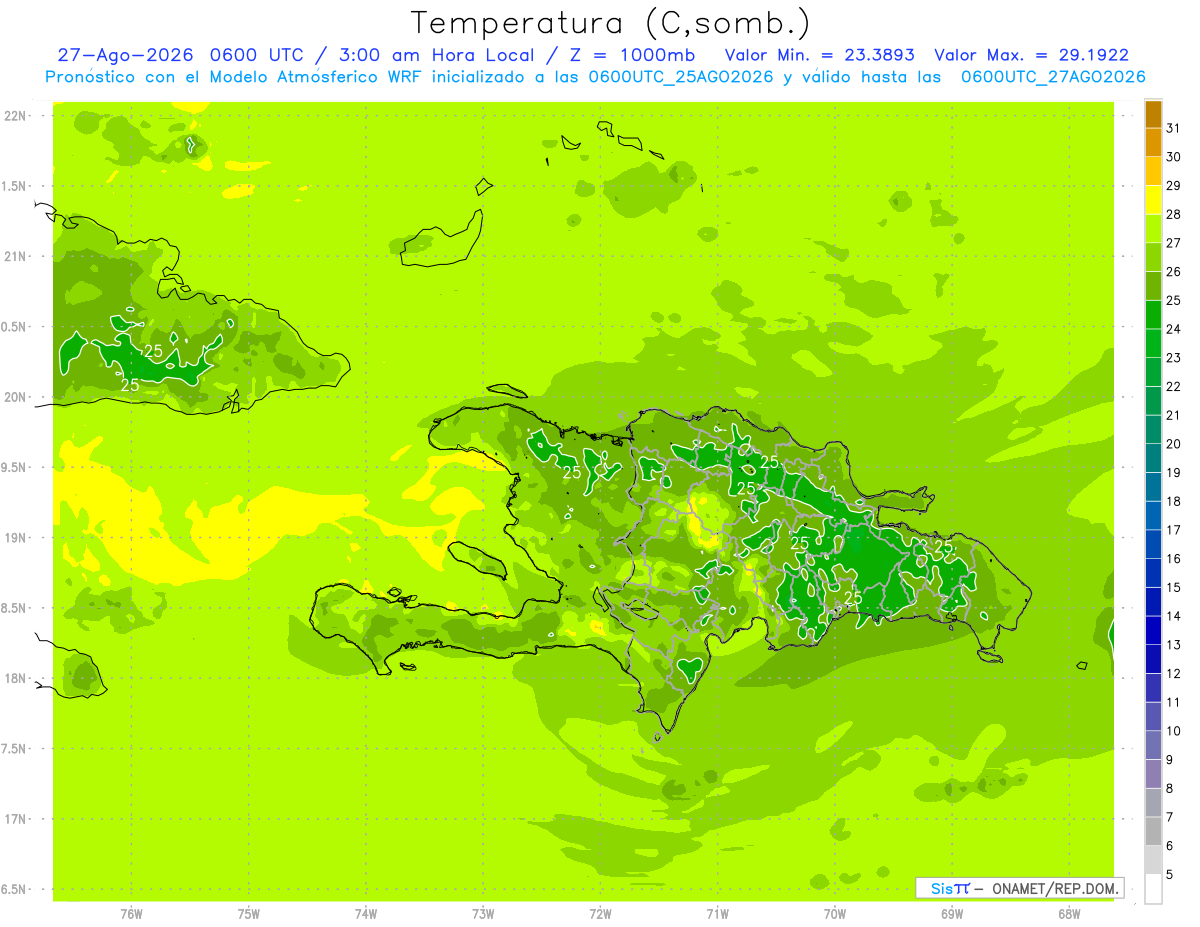Viewport: 1200px width, 927px height.
Task: Click the '70W' longitude label
Action: click(x=834, y=913)
